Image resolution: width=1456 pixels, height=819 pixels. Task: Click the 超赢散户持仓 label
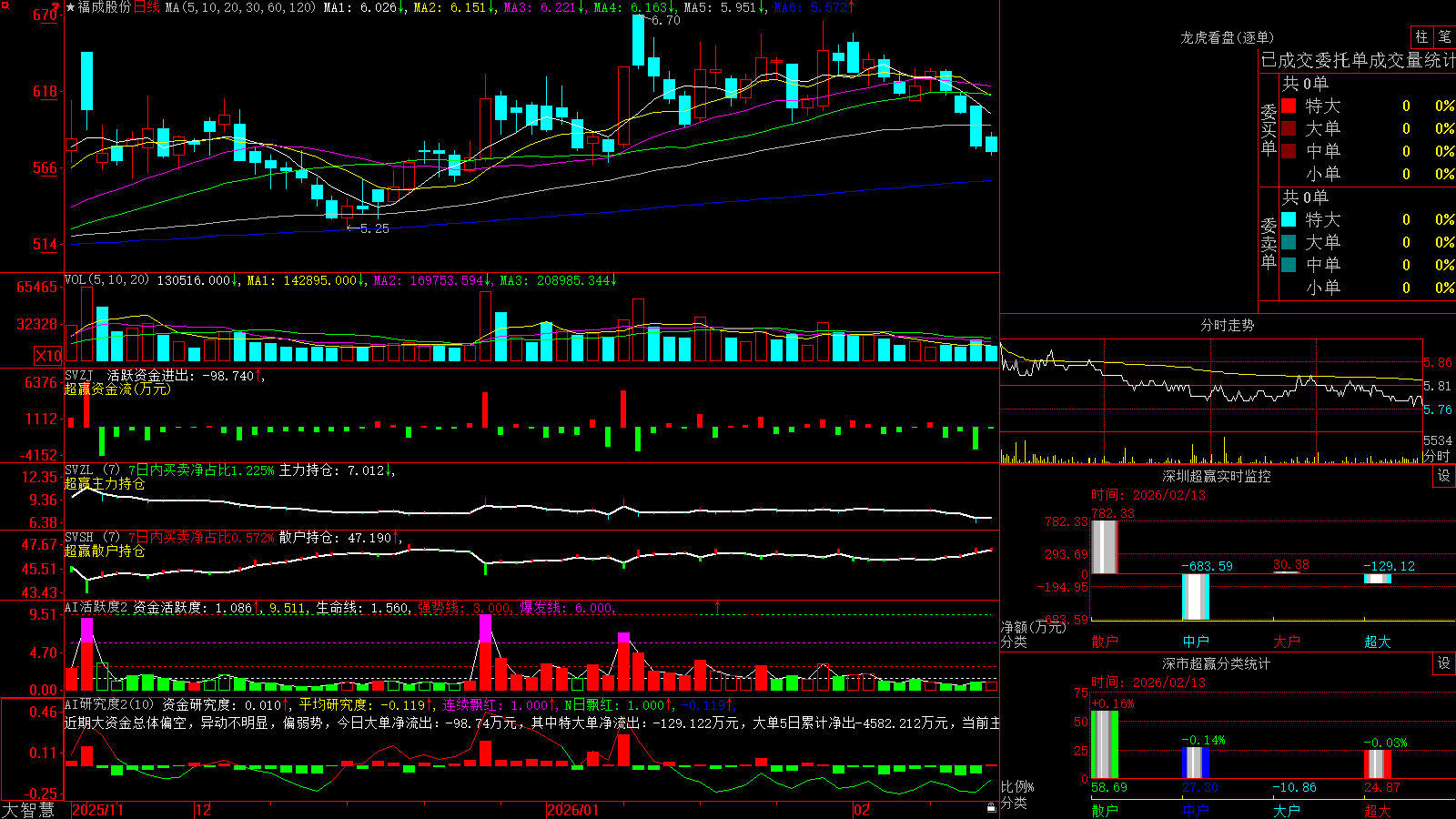105,551
